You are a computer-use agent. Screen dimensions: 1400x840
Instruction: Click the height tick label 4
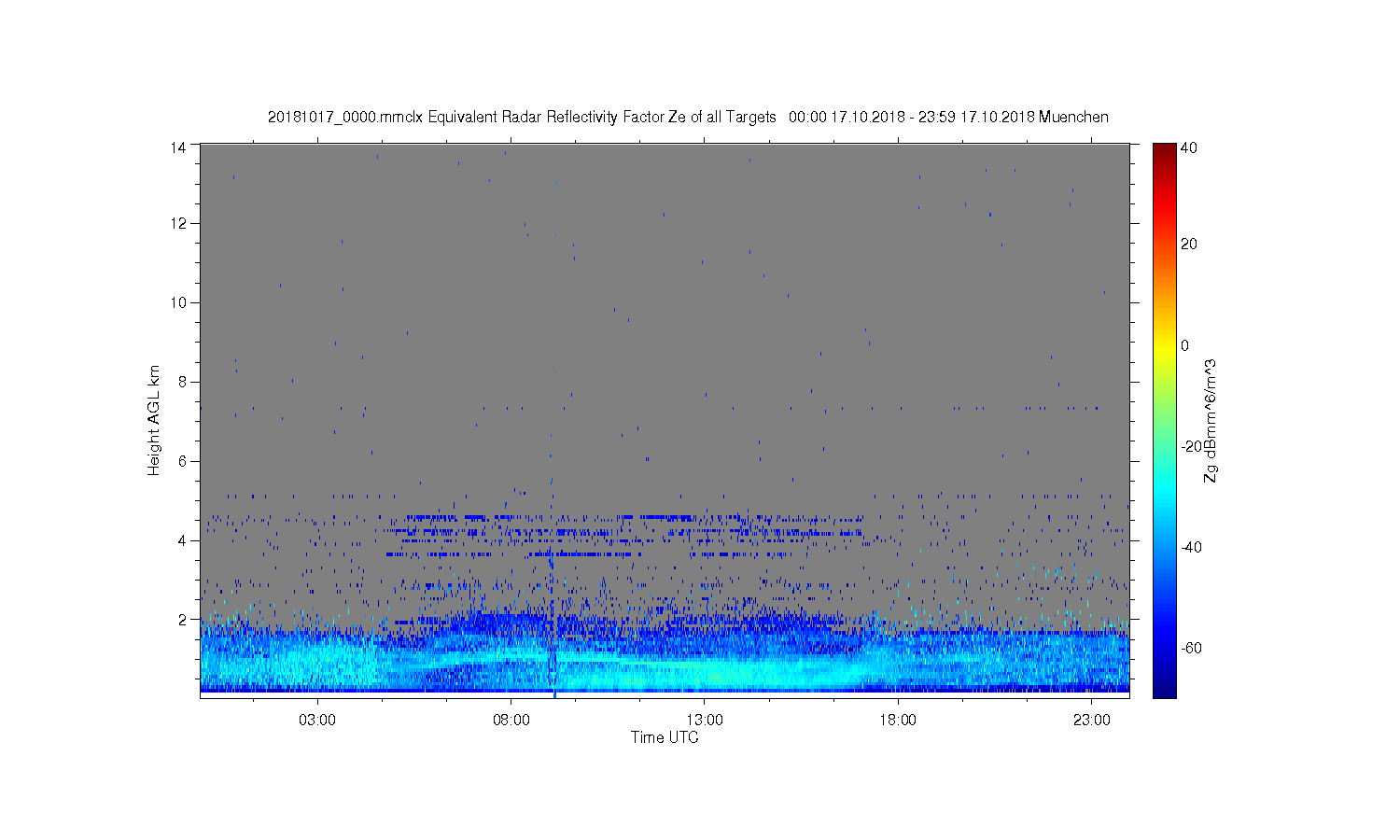click(x=183, y=540)
